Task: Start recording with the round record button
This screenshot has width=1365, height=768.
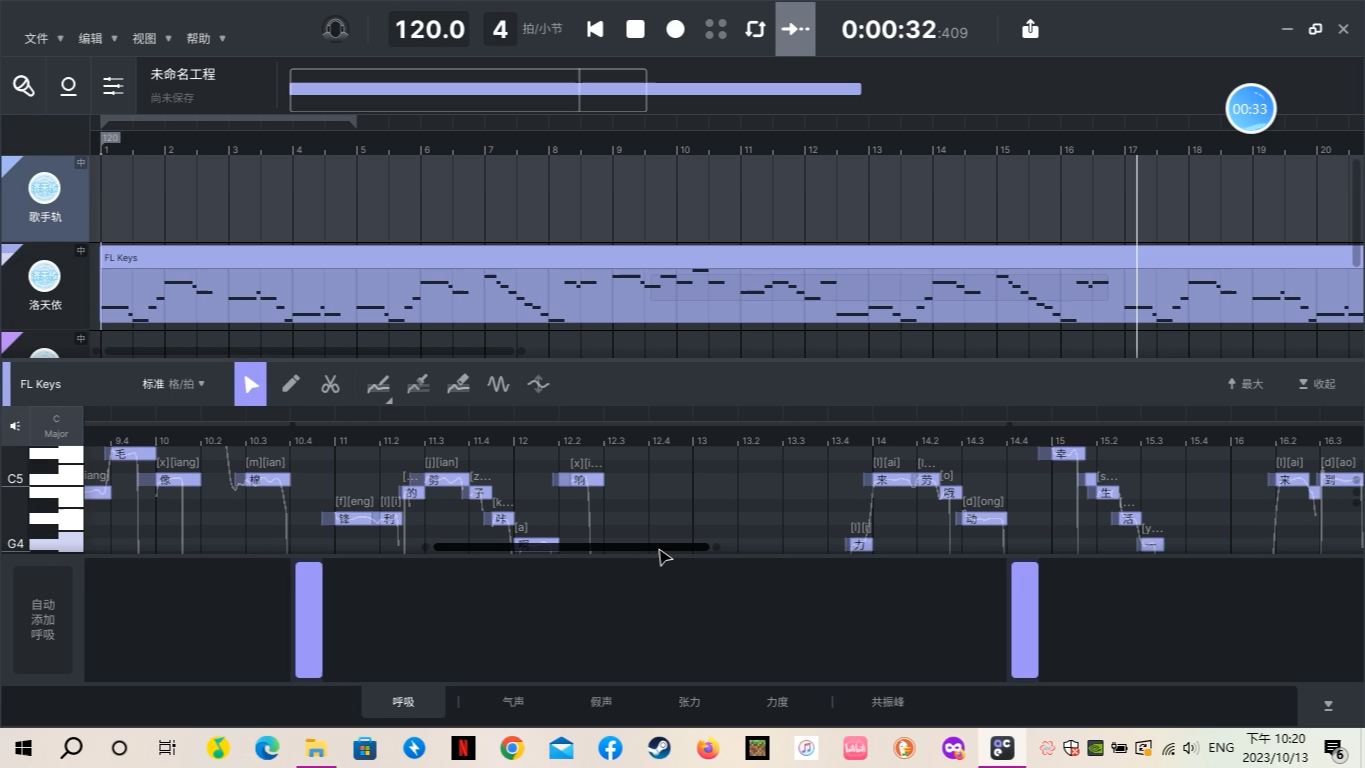Action: pyautogui.click(x=676, y=29)
